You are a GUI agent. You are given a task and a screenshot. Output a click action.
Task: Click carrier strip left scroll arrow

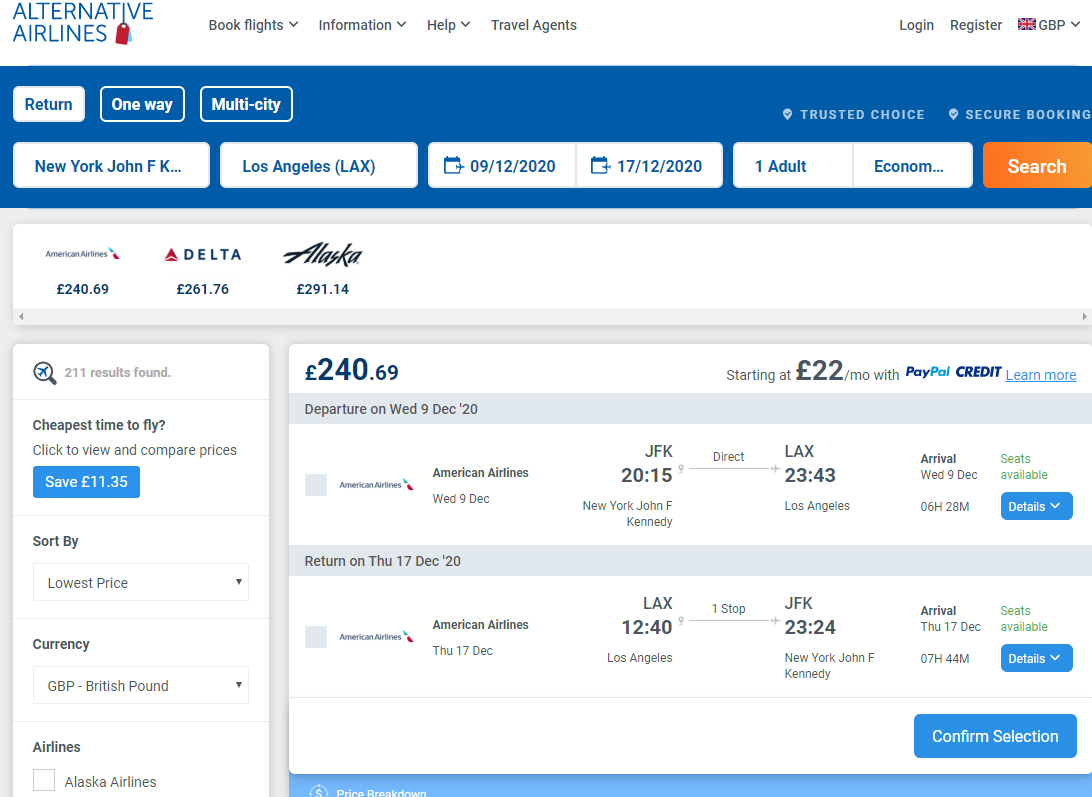[21, 316]
